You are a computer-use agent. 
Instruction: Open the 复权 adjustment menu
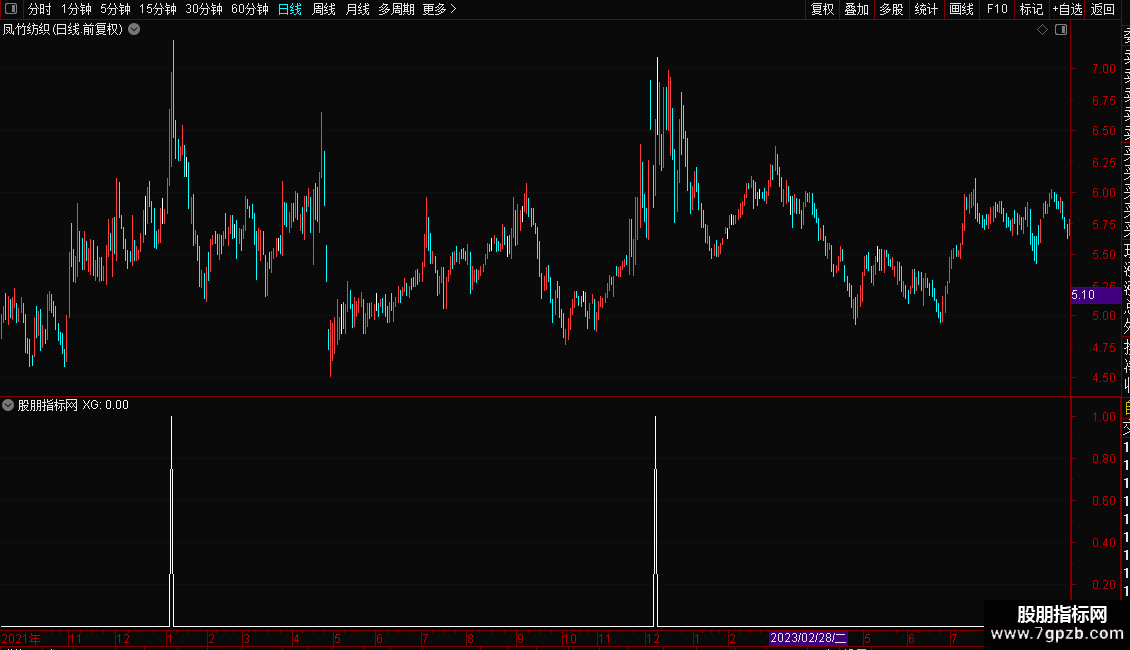pyautogui.click(x=822, y=9)
